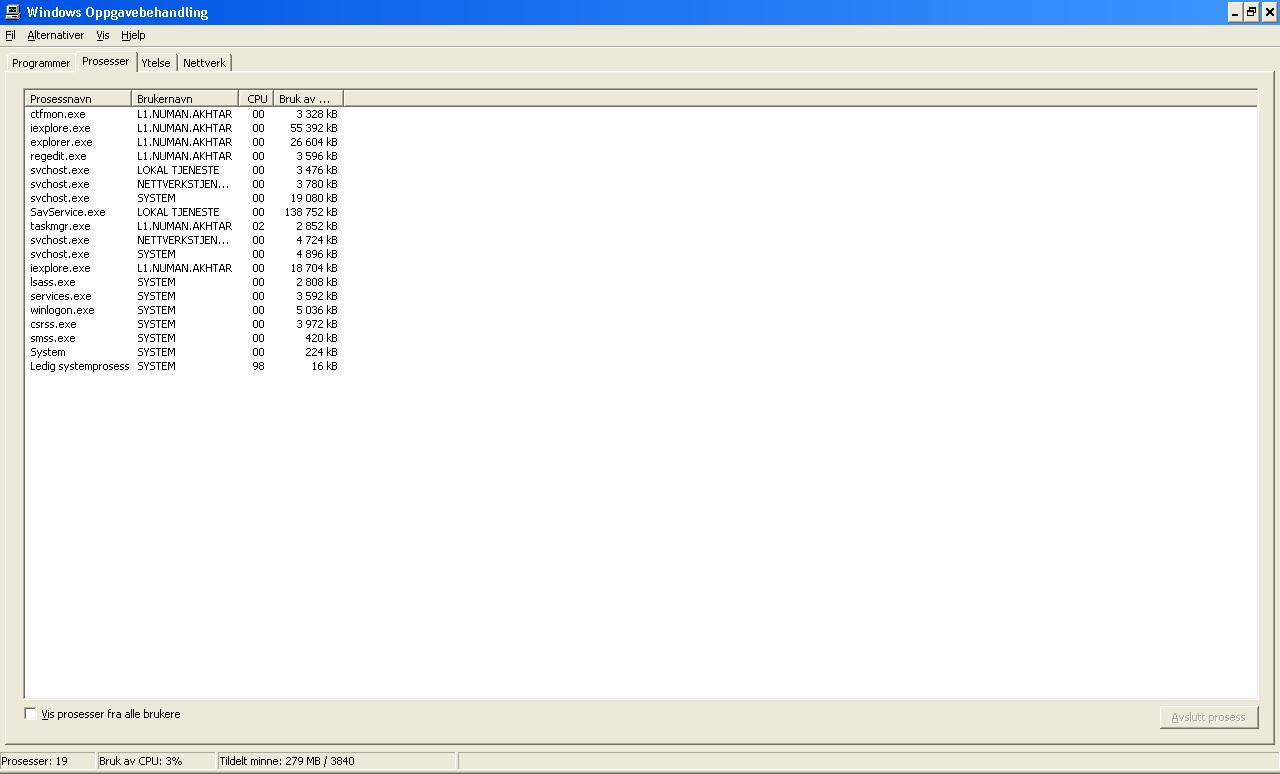Click the Task Manager title bar icon
The image size is (1280, 774).
pos(12,12)
